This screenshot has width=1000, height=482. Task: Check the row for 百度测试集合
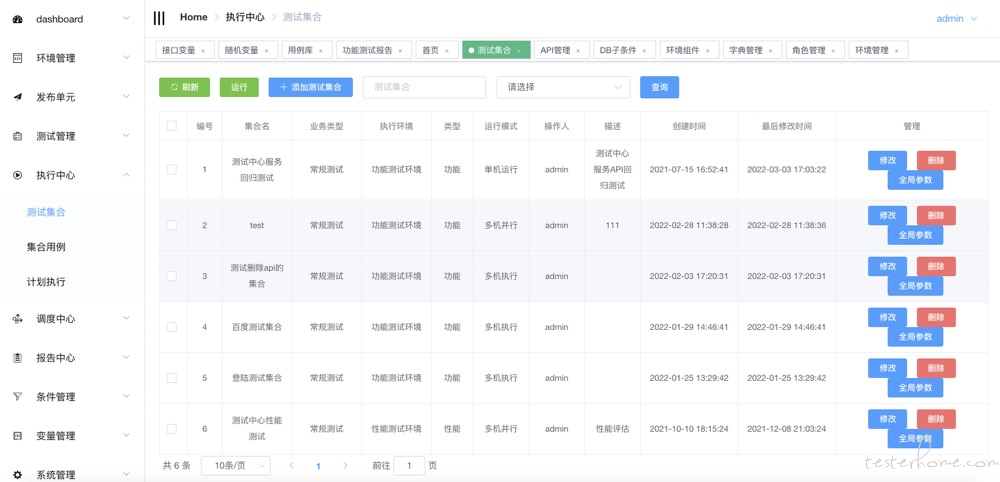coord(172,327)
